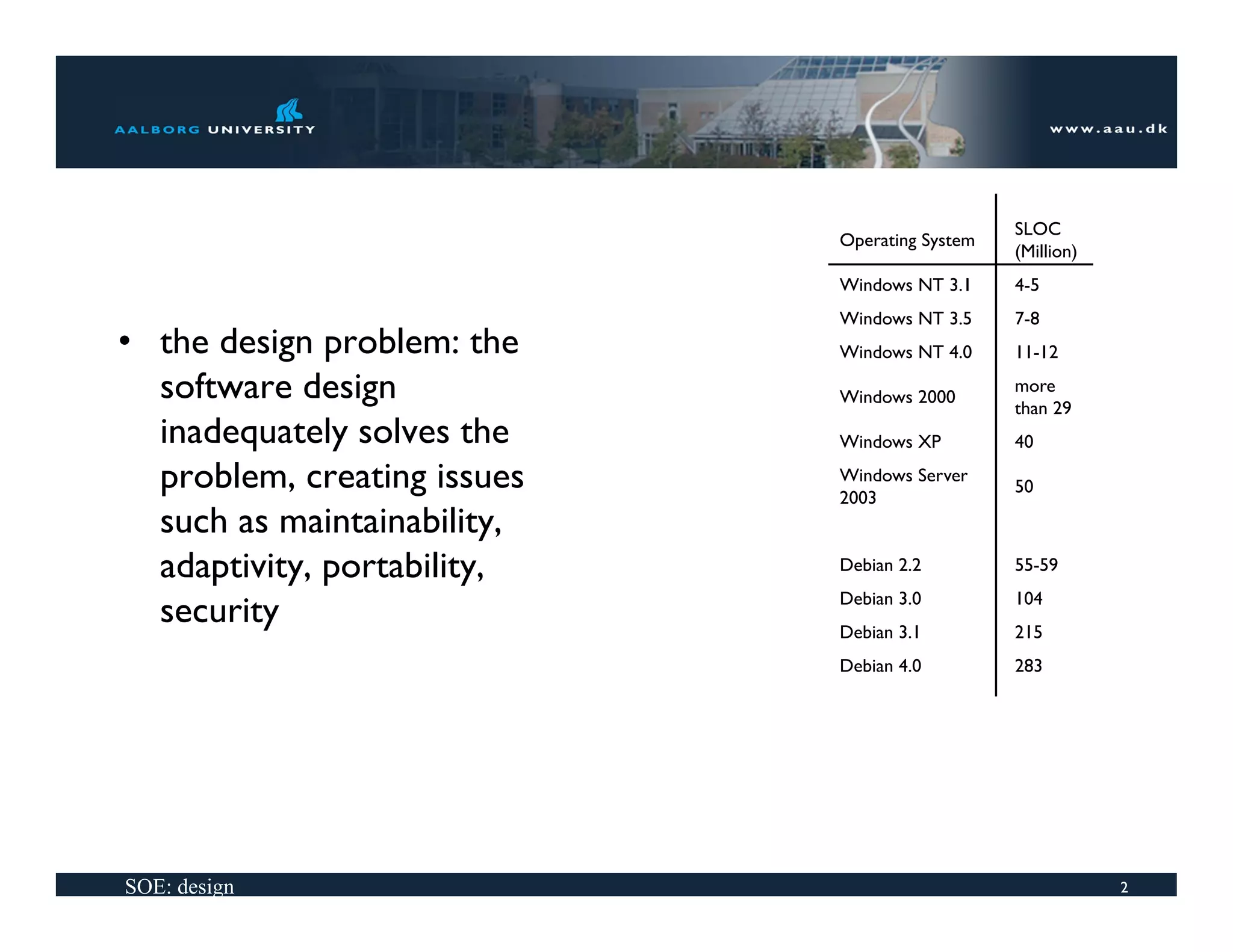Viewport: 1233px width, 952px height.
Task: Click the Operating System column header
Action: (x=907, y=240)
